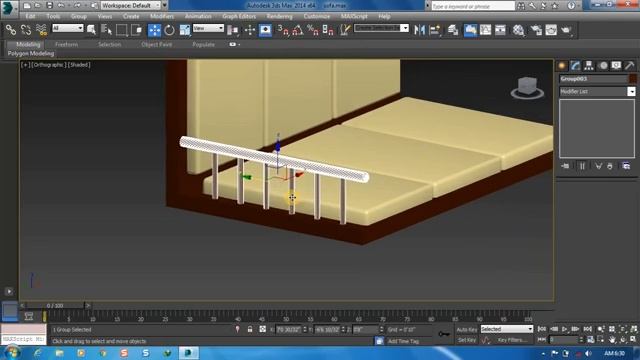640x360 pixels.
Task: Open the Layer Manager icon
Action: (453, 30)
